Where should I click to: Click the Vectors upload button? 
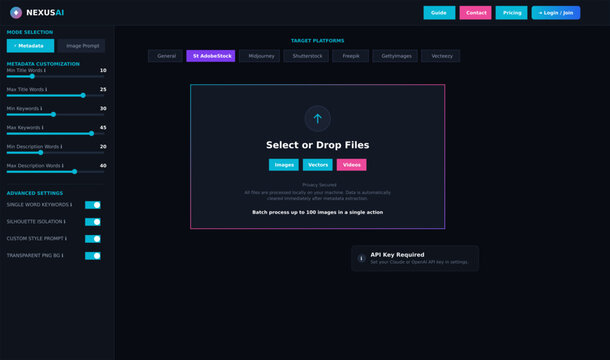317,165
